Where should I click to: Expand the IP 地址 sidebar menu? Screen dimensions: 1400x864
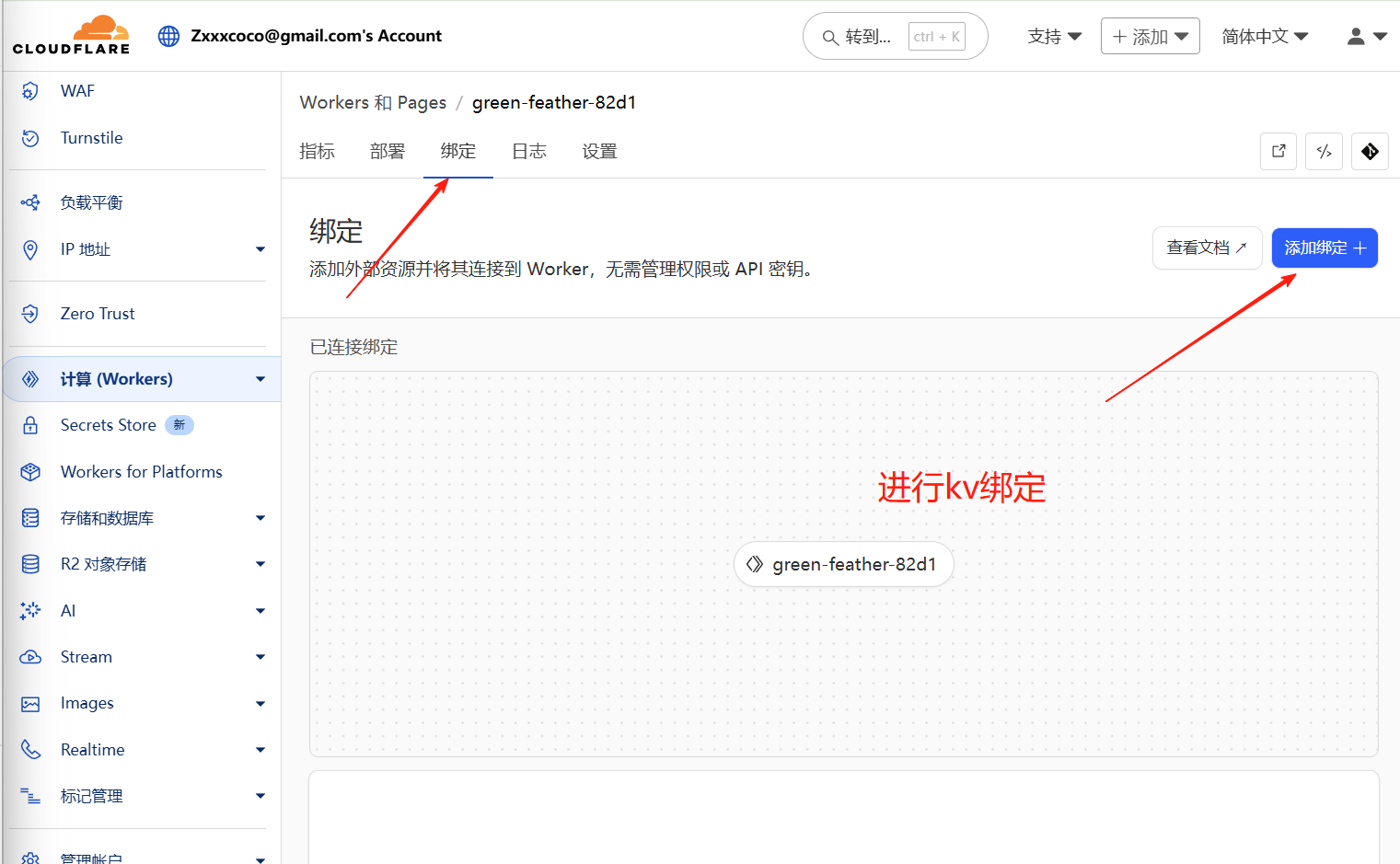(x=260, y=249)
